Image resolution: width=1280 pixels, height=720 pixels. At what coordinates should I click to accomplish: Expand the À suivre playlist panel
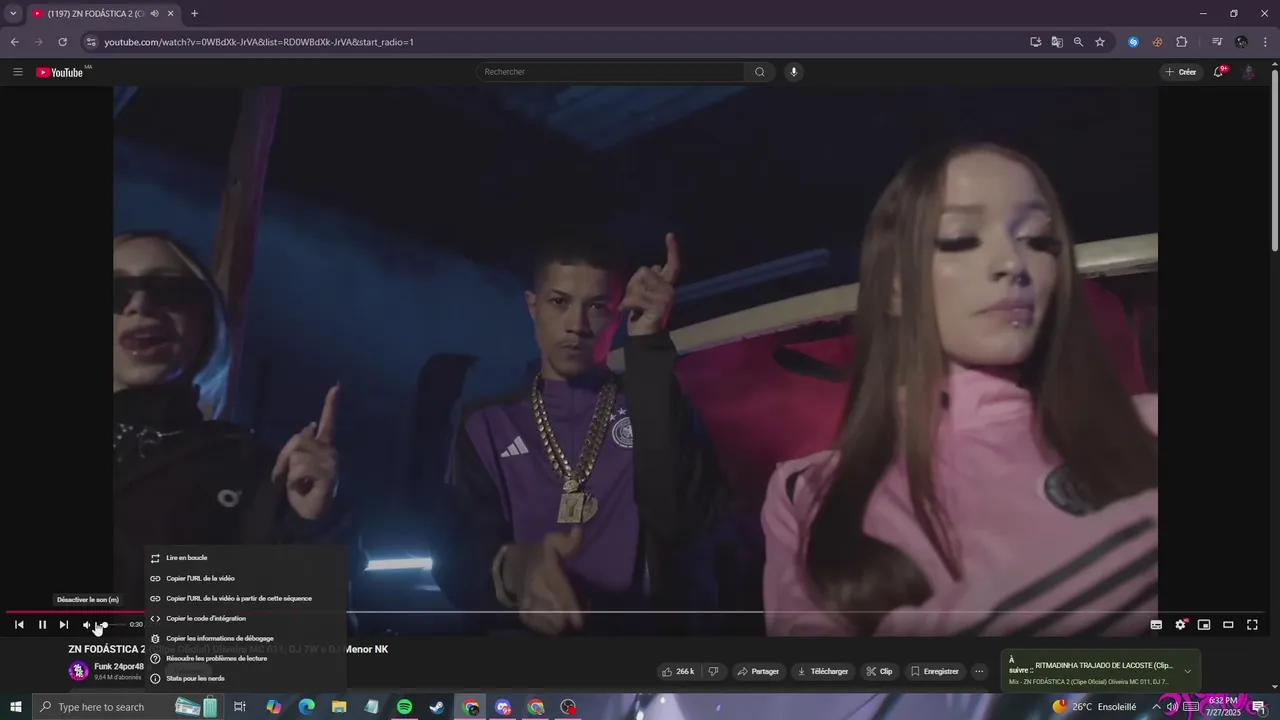tap(1188, 671)
